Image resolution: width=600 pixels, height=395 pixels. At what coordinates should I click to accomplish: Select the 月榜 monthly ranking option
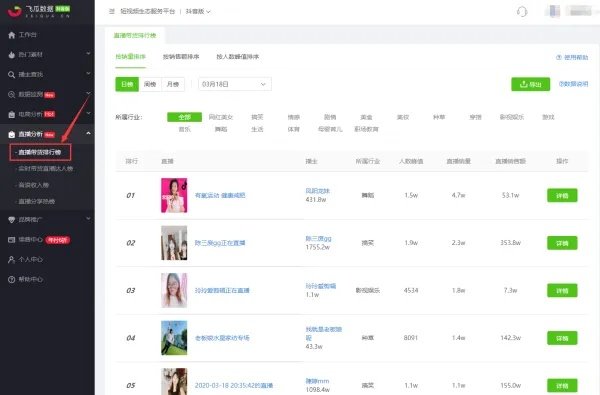(173, 84)
